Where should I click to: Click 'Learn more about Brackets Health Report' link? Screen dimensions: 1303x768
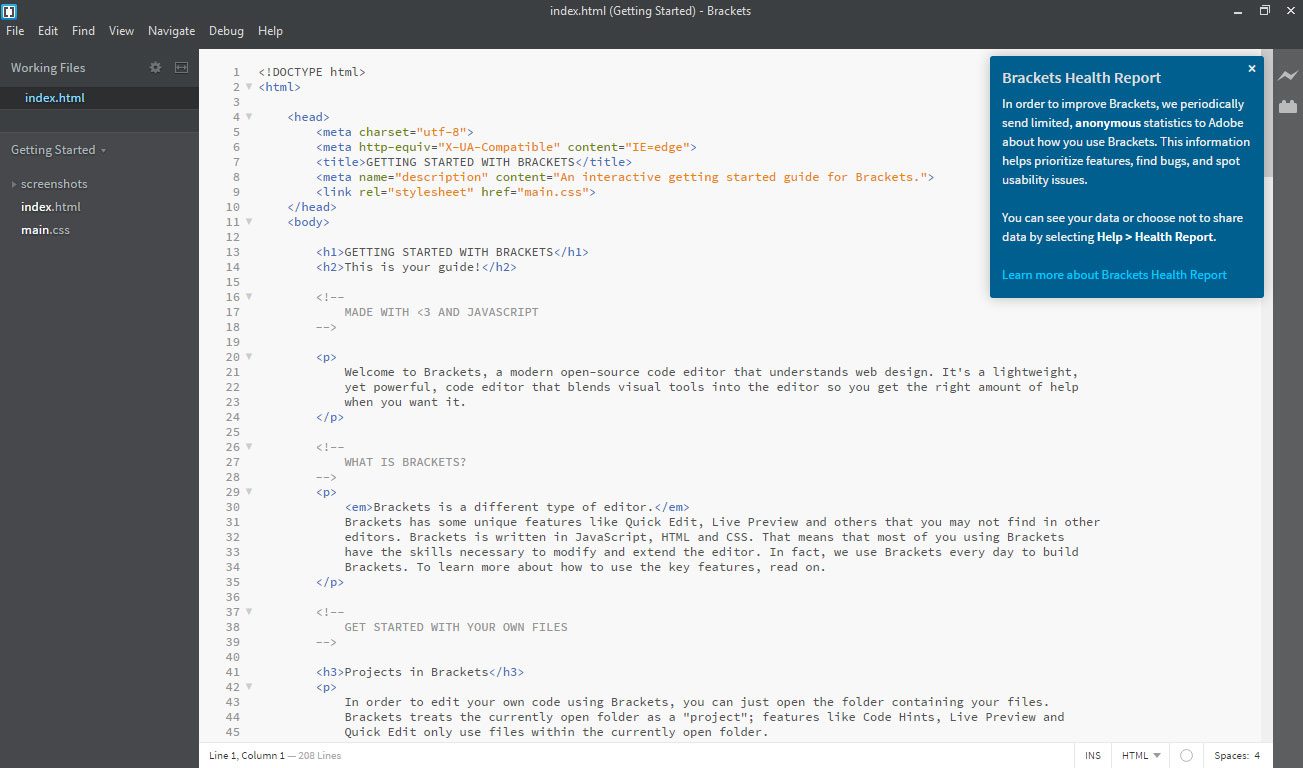coord(1114,274)
